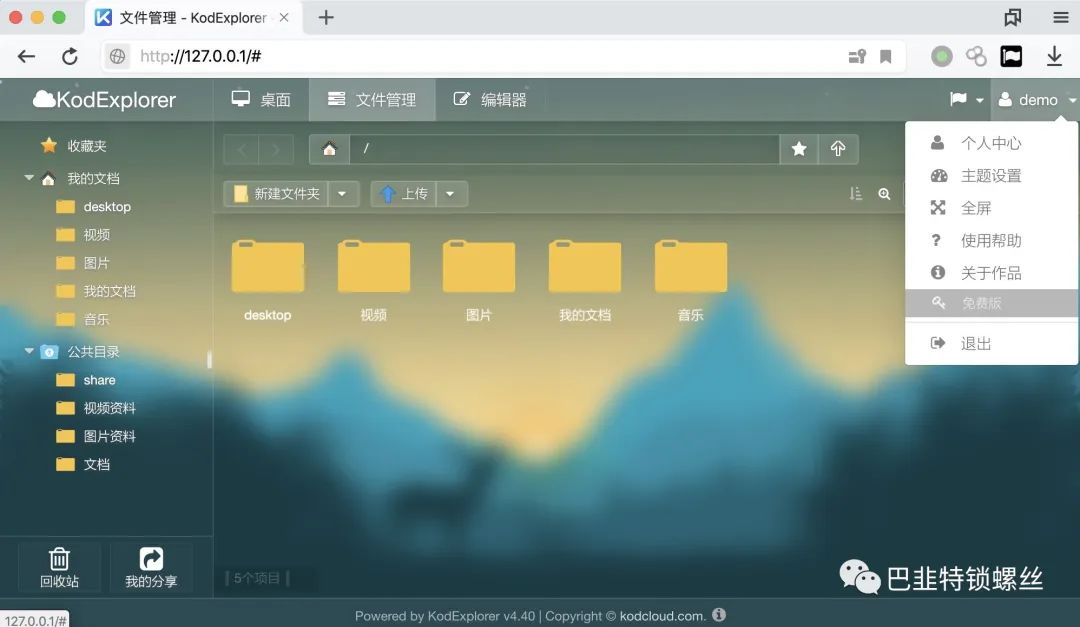
Task: Click the KodExplorer cloud logo
Action: [104, 100]
